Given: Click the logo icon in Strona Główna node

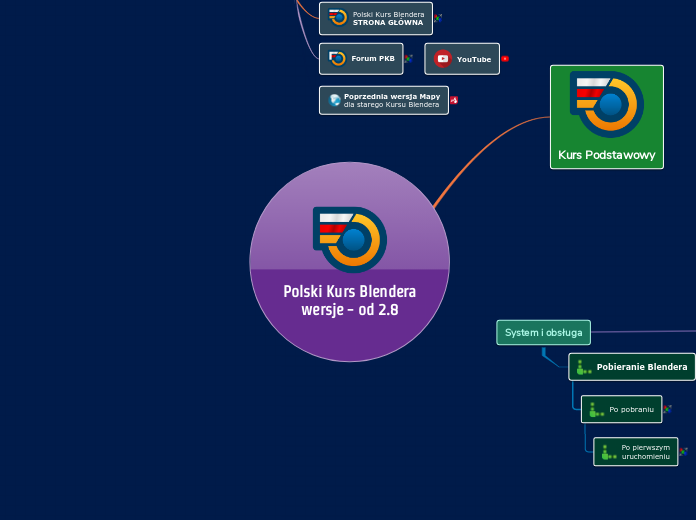Looking at the screenshot, I should pyautogui.click(x=337, y=18).
